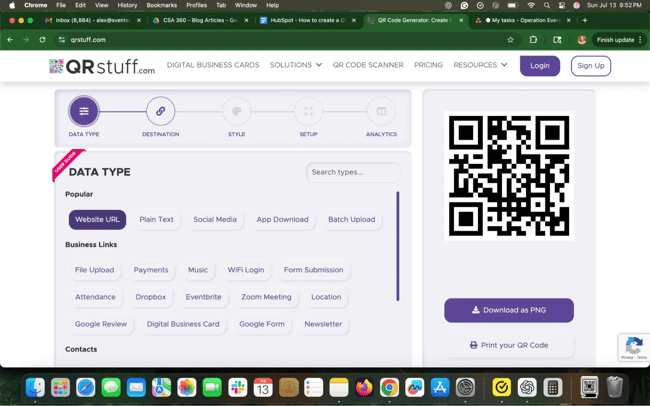Open Chrome's three-dot menu
Image resolution: width=650 pixels, height=406 pixels.
640,40
